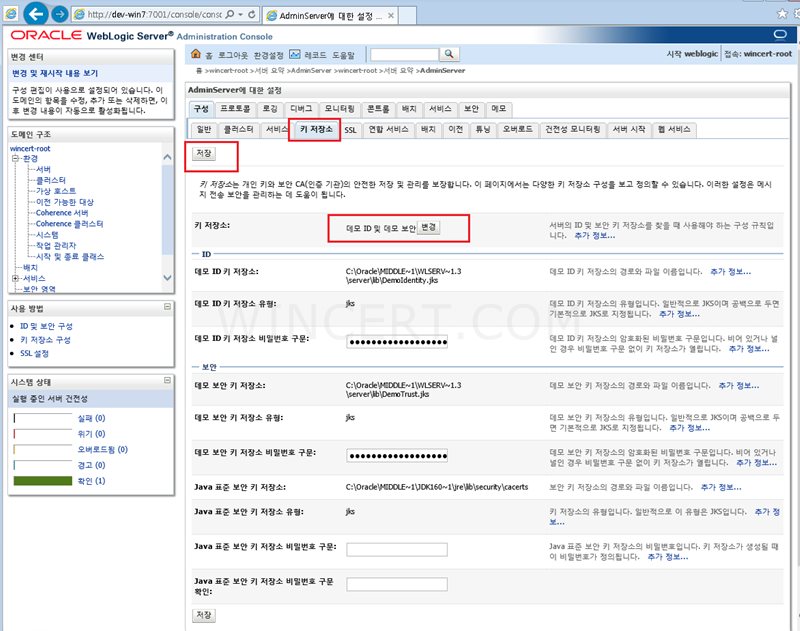Collapse the 시스템 상태 panel

tap(167, 381)
